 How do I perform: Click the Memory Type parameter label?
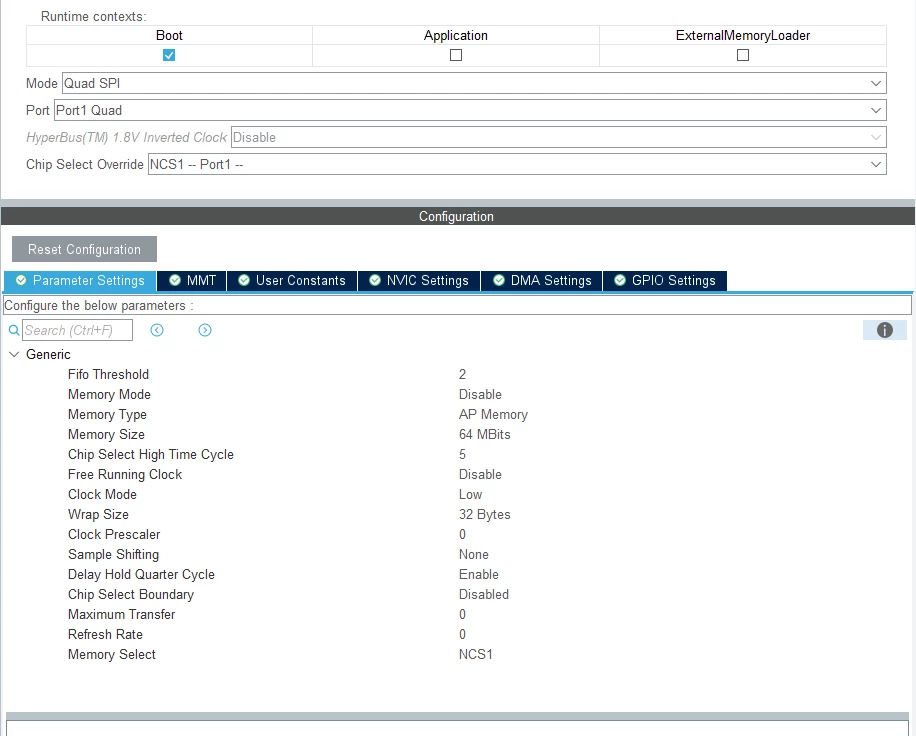coord(107,414)
